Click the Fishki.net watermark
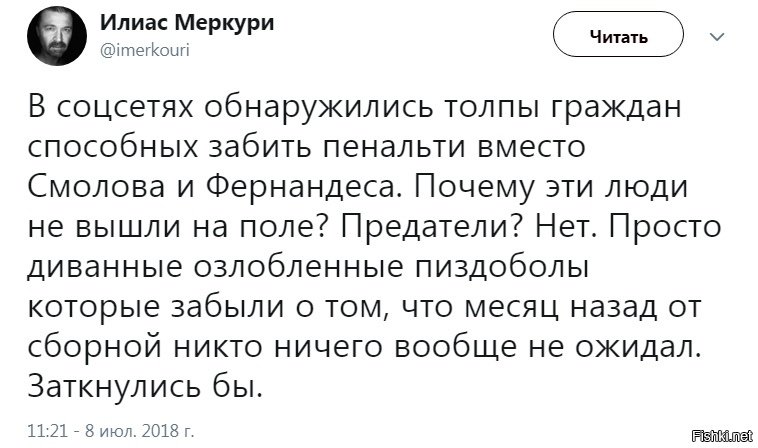Screen dimensions: 758x448 tap(722, 436)
